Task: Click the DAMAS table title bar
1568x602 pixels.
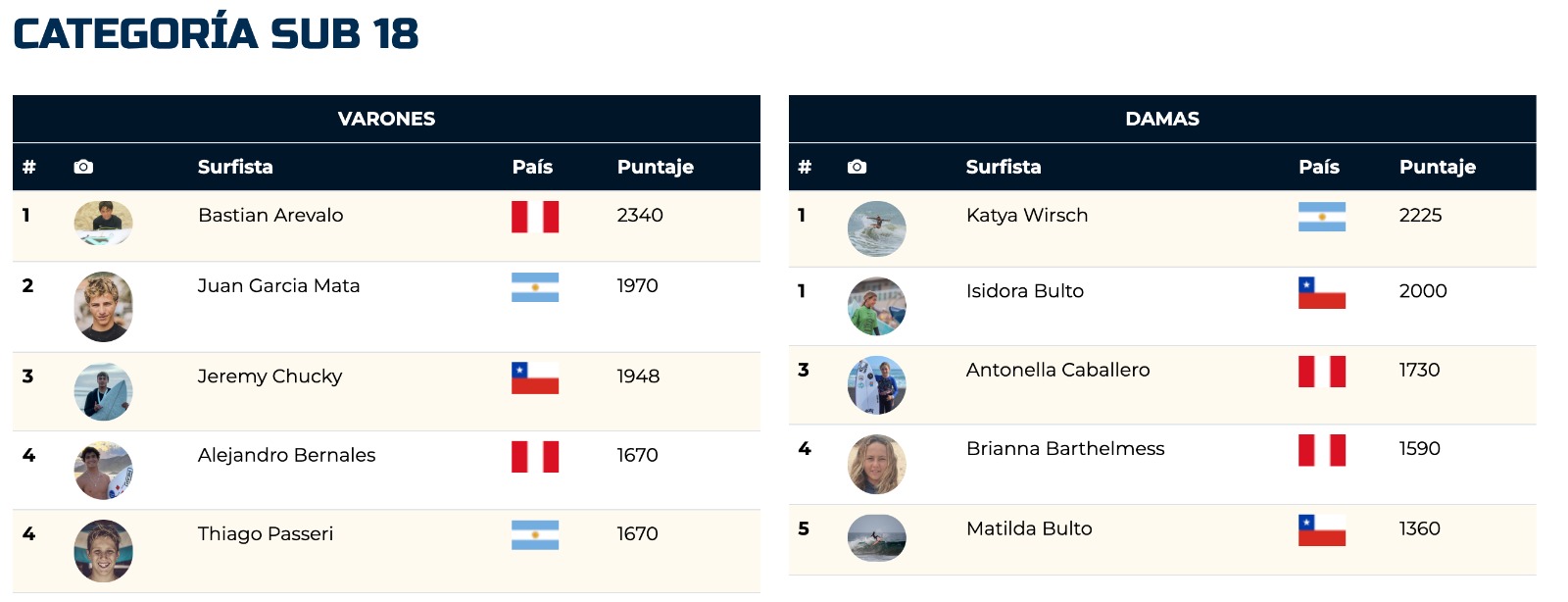Action: (x=1162, y=119)
